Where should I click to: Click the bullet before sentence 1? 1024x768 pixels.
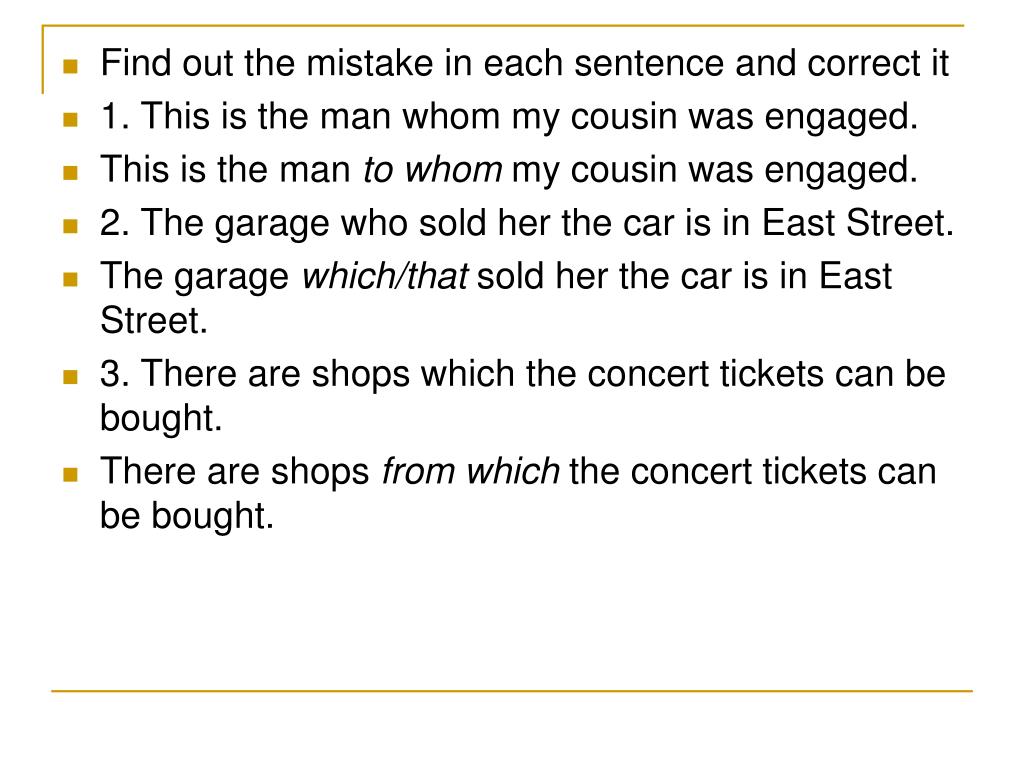tap(71, 120)
